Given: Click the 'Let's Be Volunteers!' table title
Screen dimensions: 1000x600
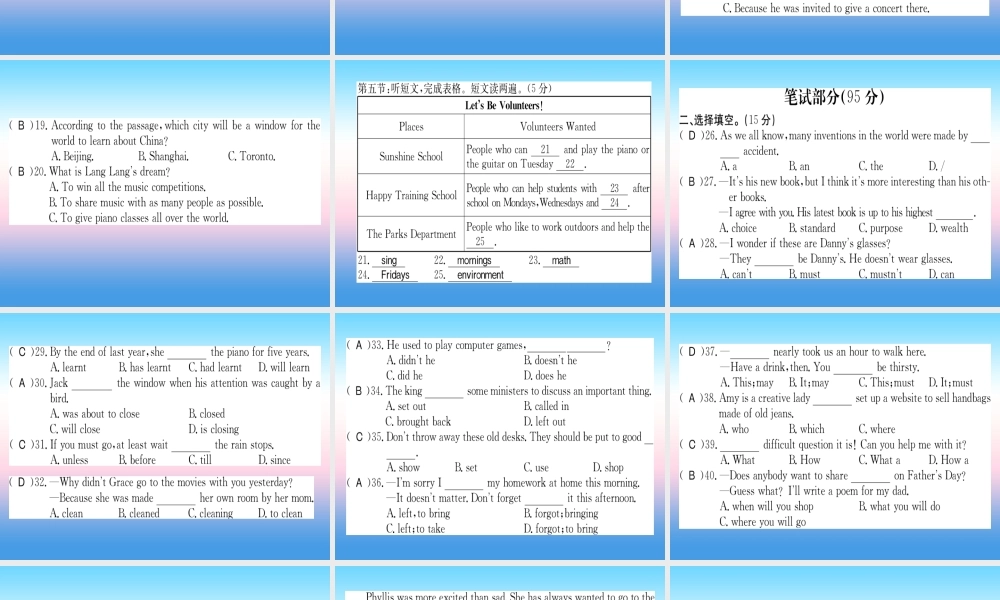Looking at the screenshot, I should point(504,105).
